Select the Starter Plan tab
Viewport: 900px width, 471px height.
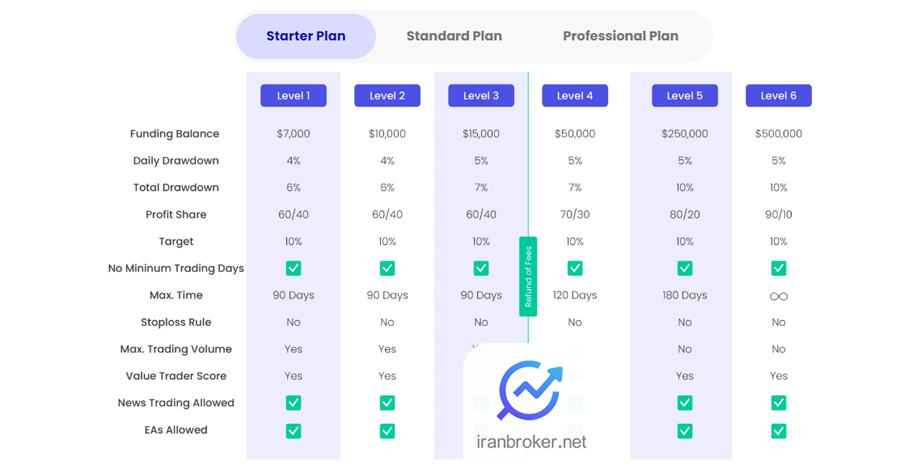[x=306, y=36]
